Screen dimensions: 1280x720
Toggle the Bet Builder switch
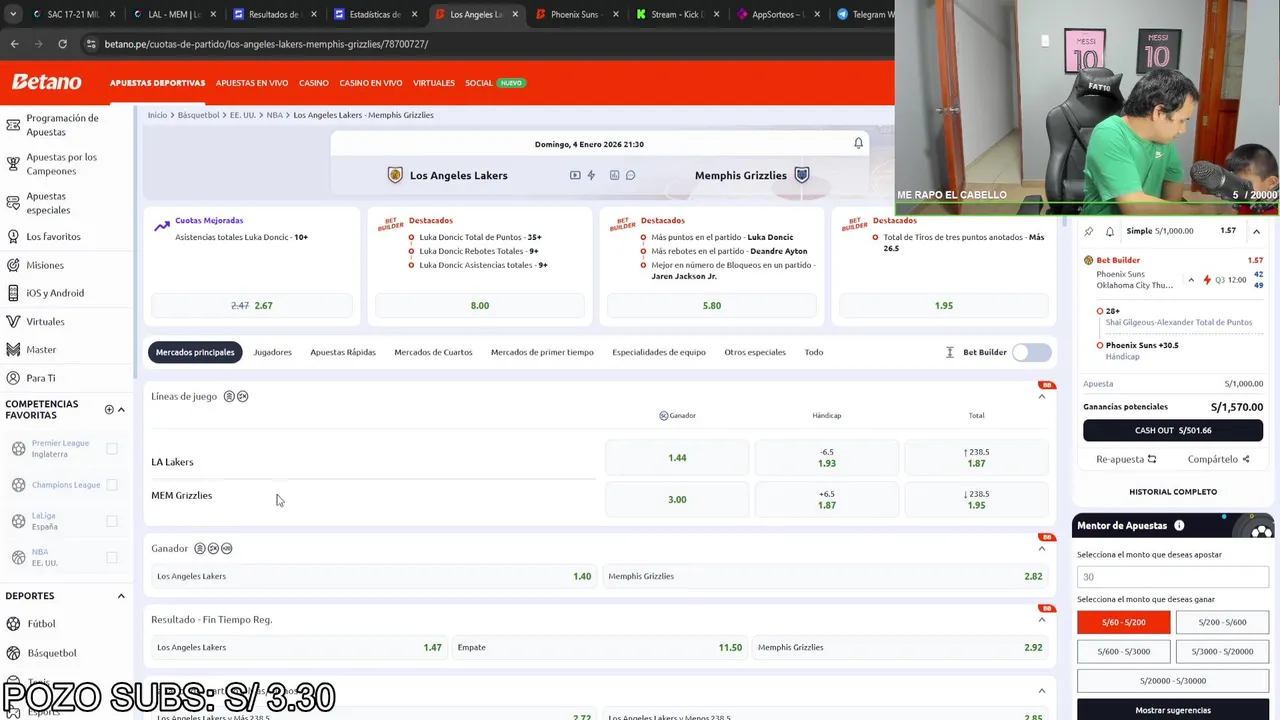pos(1031,352)
